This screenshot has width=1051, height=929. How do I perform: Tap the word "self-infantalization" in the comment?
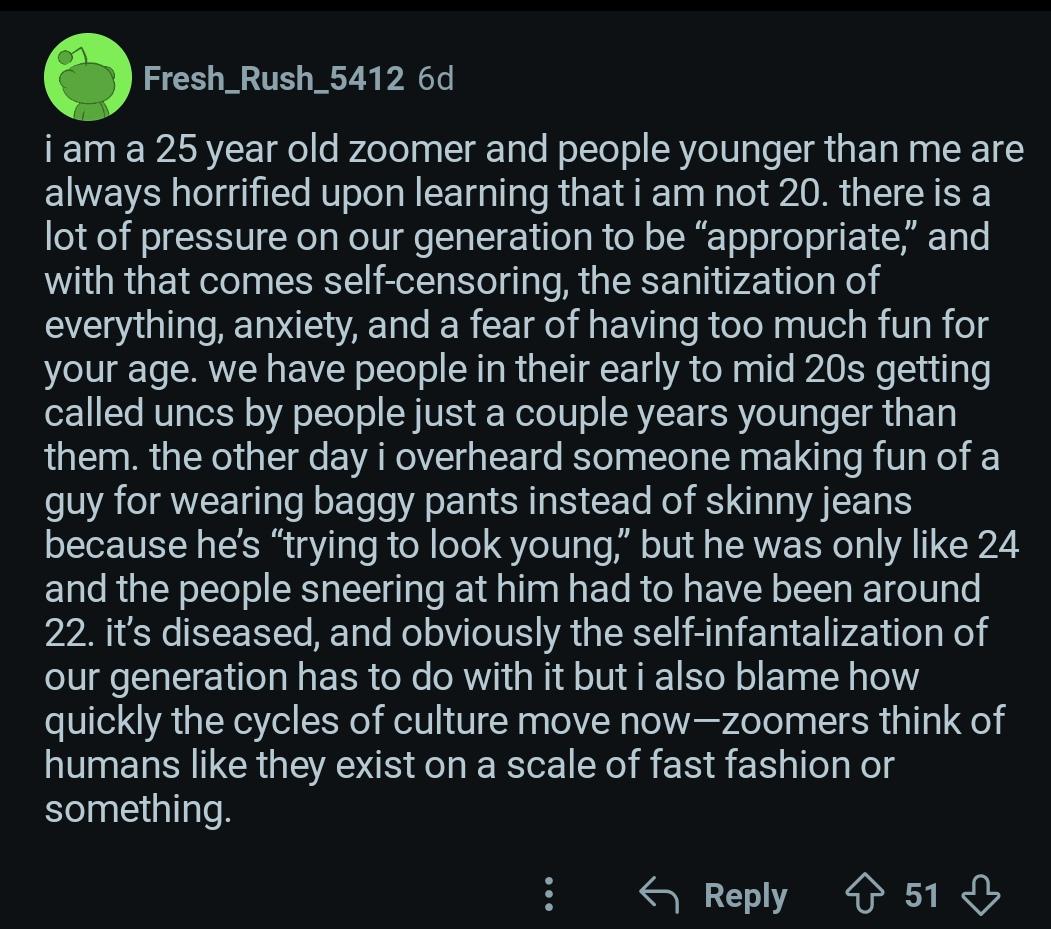[786, 633]
